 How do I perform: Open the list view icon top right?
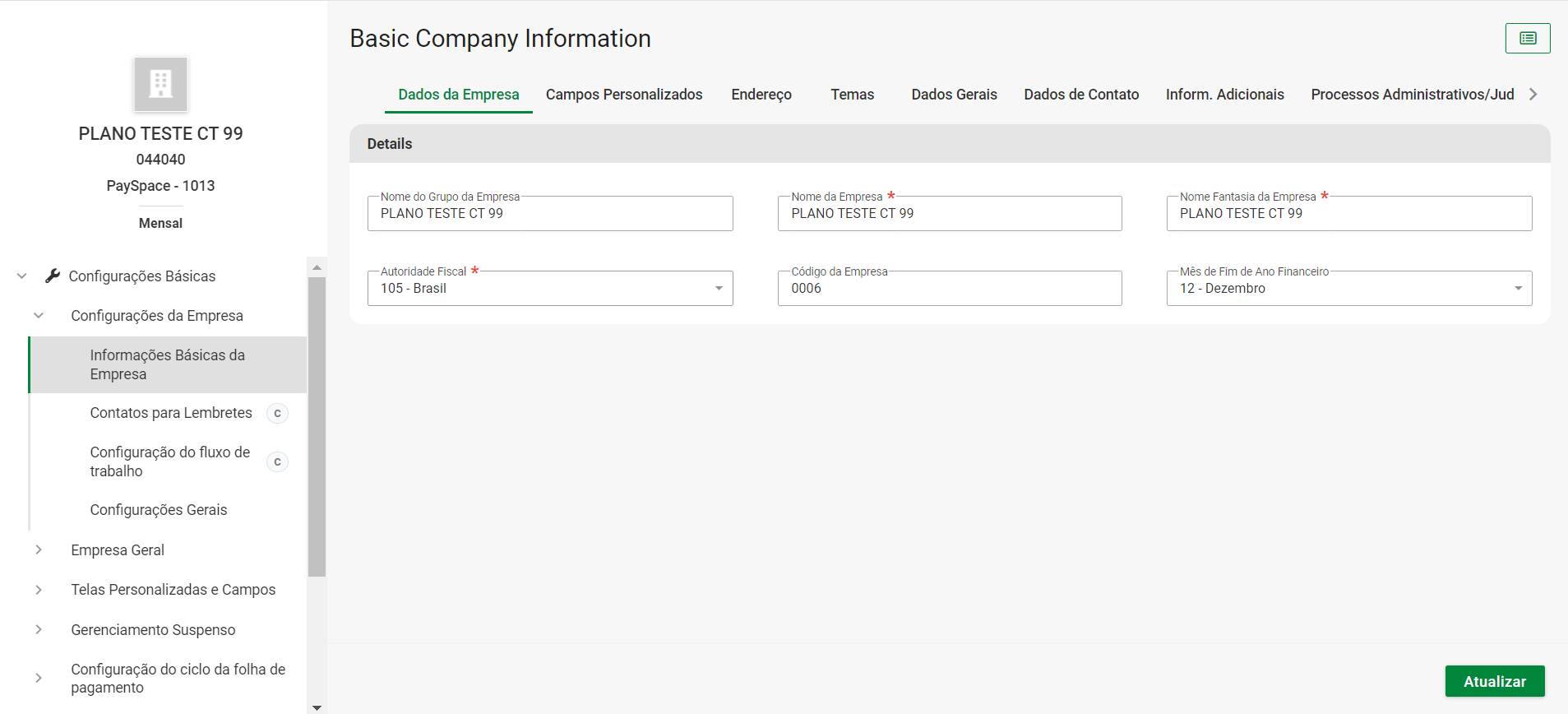[1528, 39]
